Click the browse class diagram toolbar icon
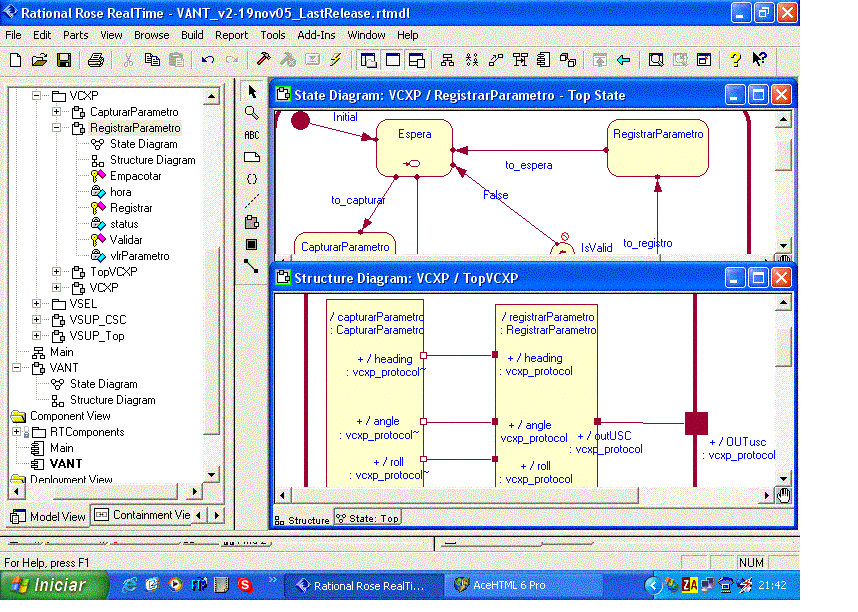 point(447,60)
